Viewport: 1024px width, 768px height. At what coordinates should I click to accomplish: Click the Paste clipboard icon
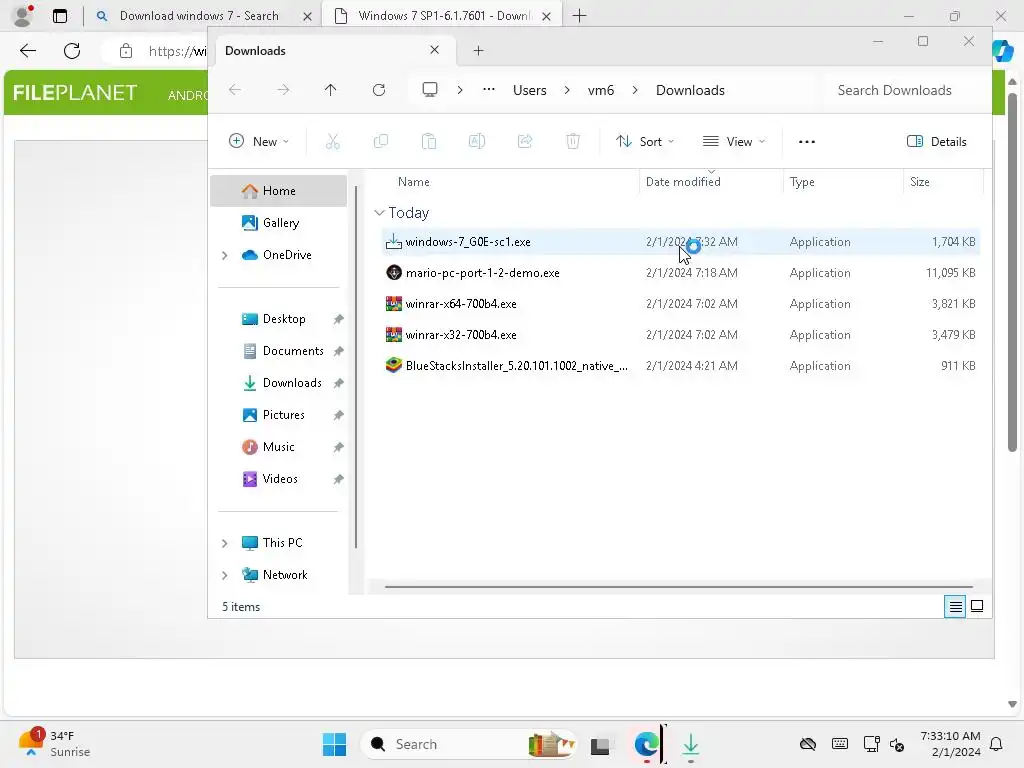point(429,141)
